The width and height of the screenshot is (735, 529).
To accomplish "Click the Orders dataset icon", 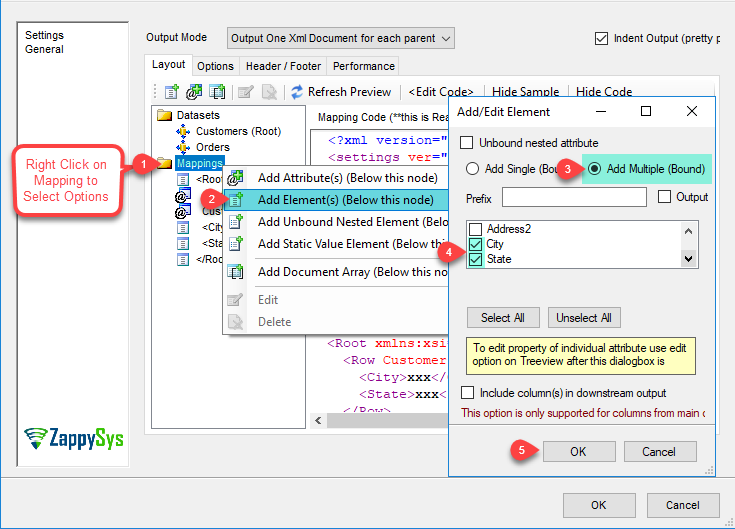I will coord(183,147).
